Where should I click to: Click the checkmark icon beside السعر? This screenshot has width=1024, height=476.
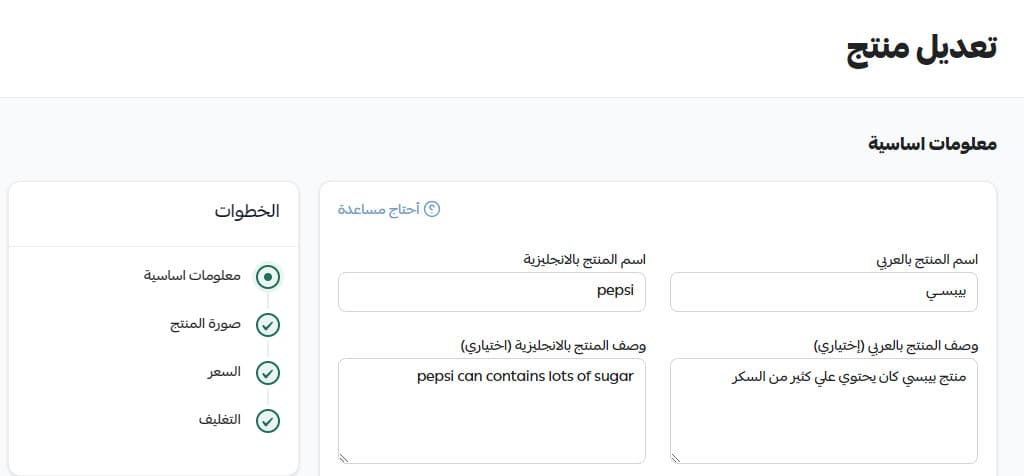tap(268, 373)
